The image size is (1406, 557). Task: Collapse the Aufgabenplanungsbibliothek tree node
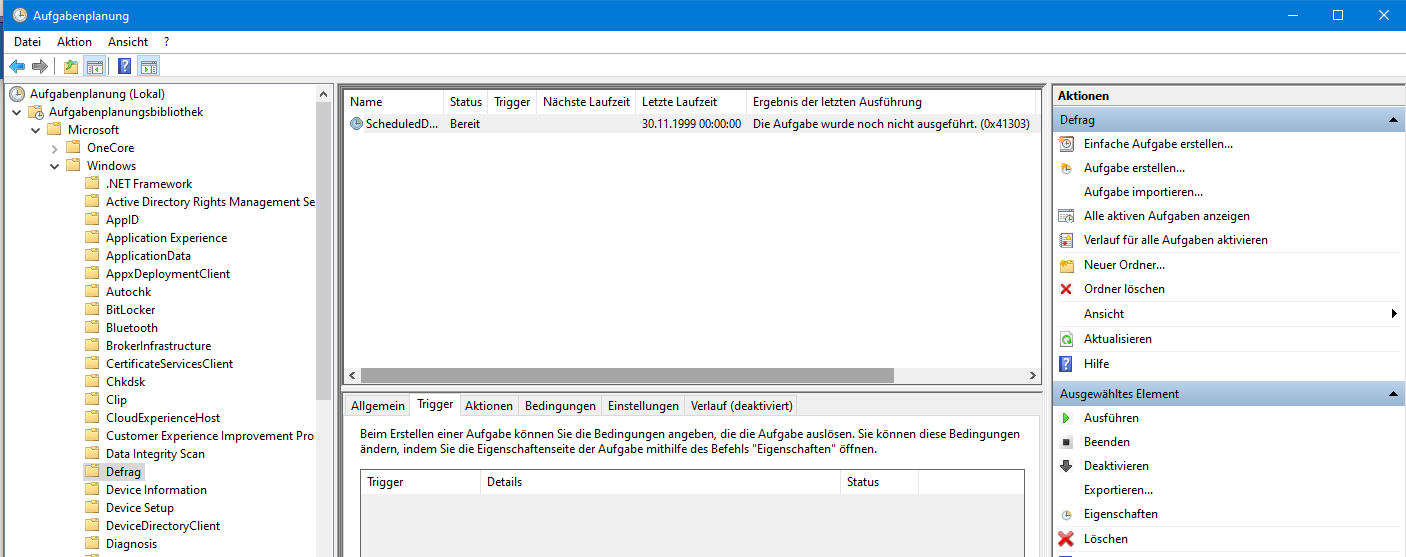(x=17, y=112)
